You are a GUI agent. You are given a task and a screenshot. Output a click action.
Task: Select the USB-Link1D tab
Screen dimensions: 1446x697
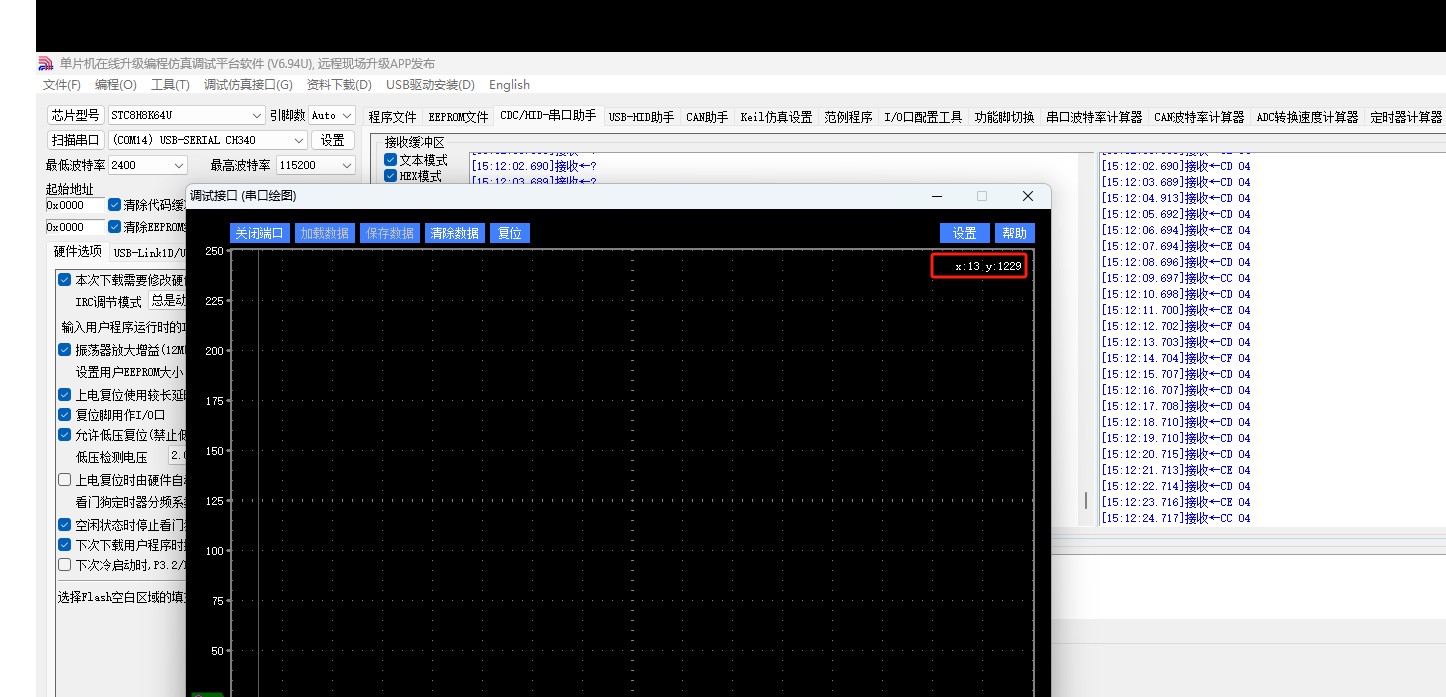coord(148,253)
